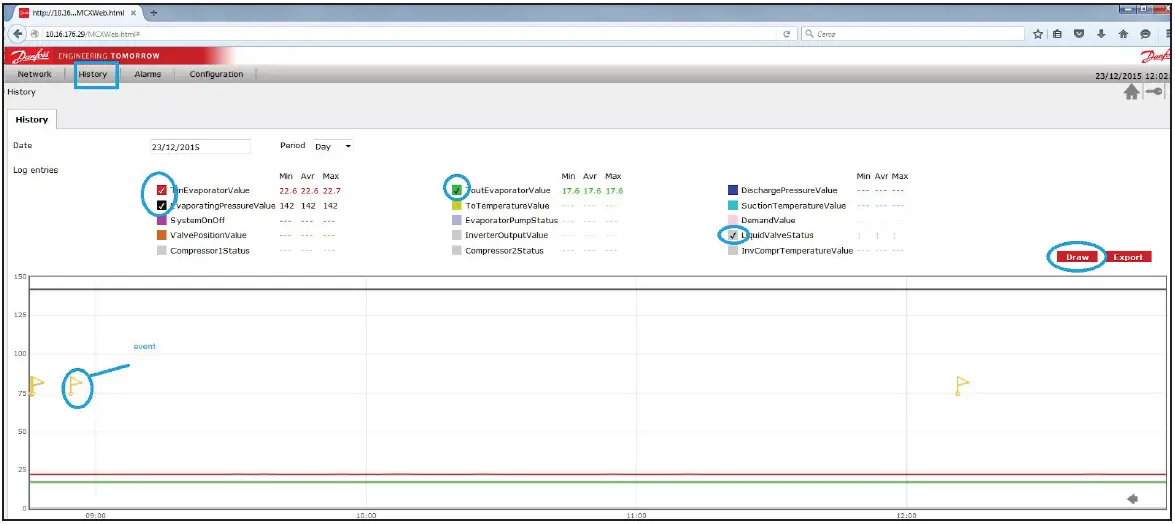This screenshot has width=1175, height=524.
Task: Click the red Export button
Action: click(1128, 257)
